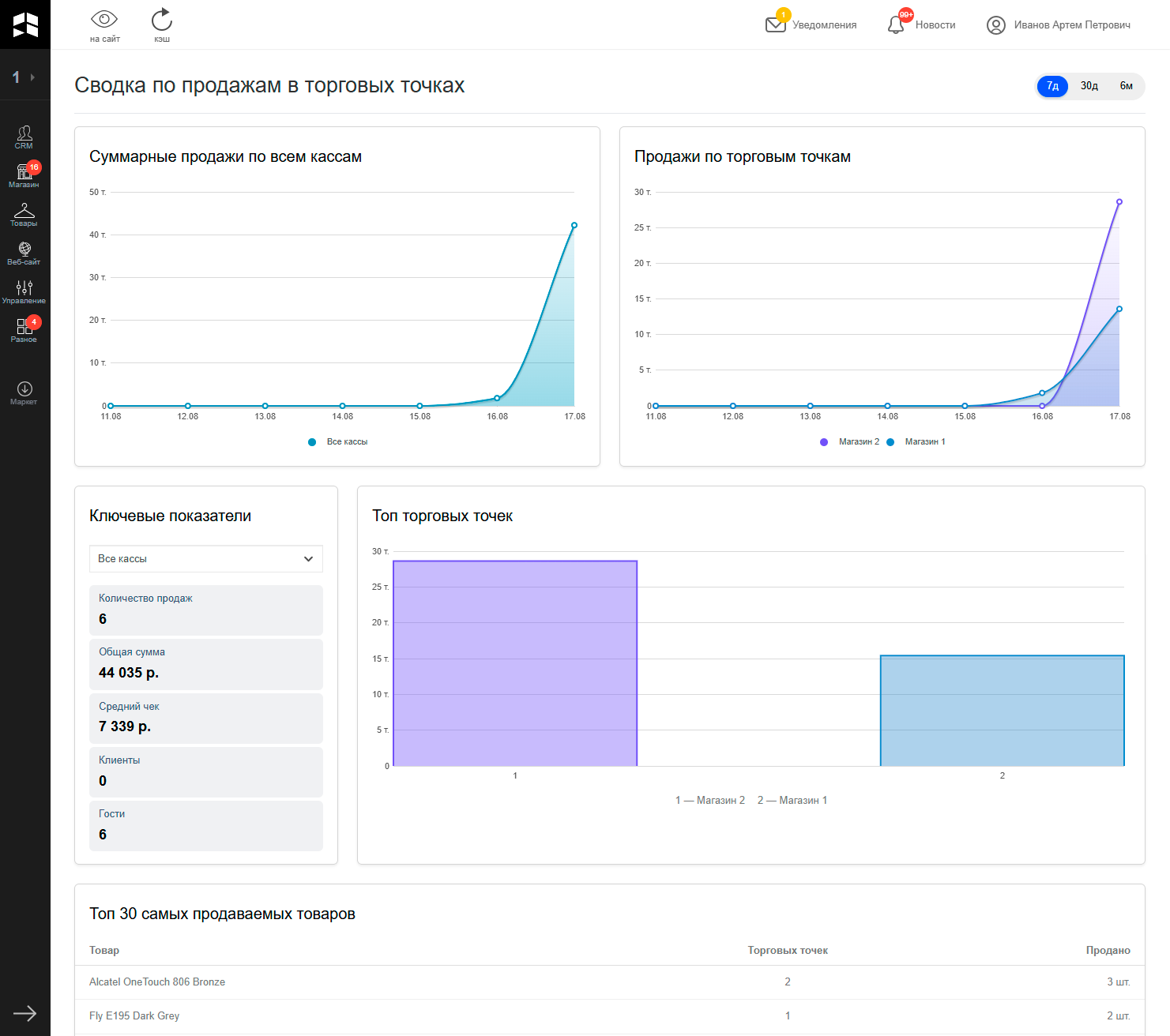This screenshot has height=1036, width=1170.
Task: Click user name Иванов Артем Петрович
Action: click(x=1072, y=25)
